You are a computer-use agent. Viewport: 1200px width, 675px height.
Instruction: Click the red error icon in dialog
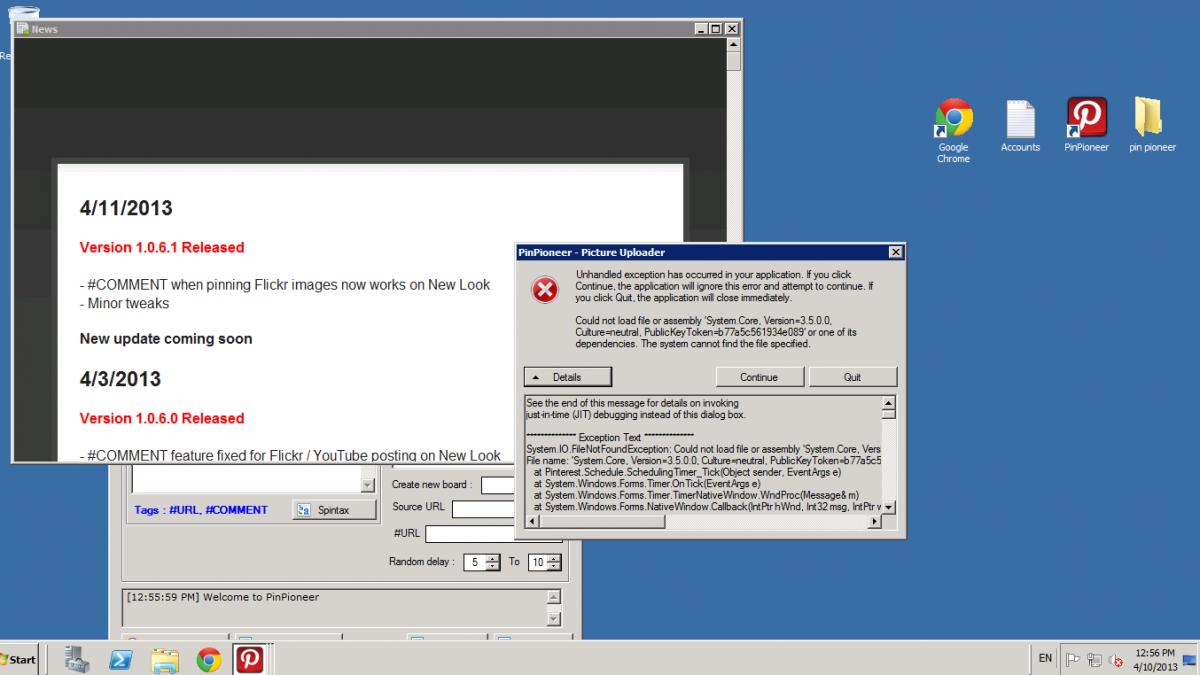tap(545, 290)
